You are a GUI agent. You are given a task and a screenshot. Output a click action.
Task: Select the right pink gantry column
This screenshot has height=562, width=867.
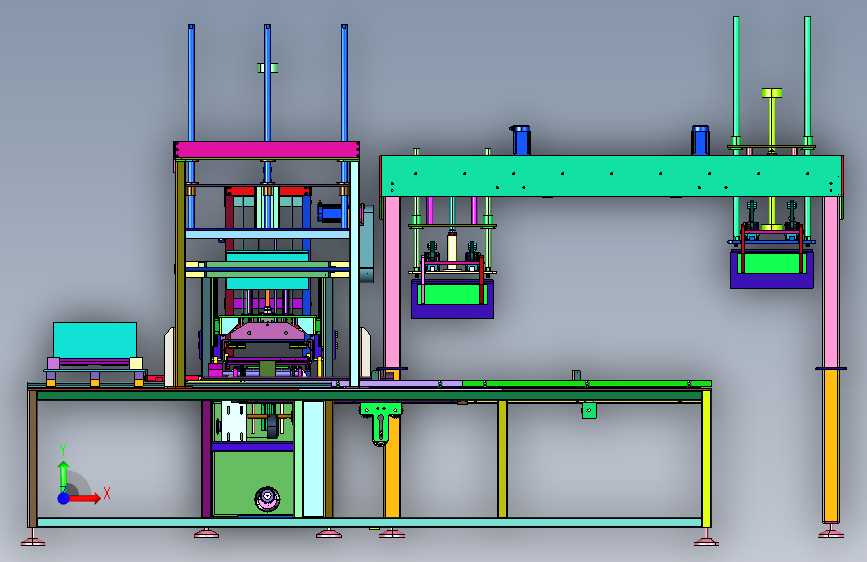[x=831, y=282]
